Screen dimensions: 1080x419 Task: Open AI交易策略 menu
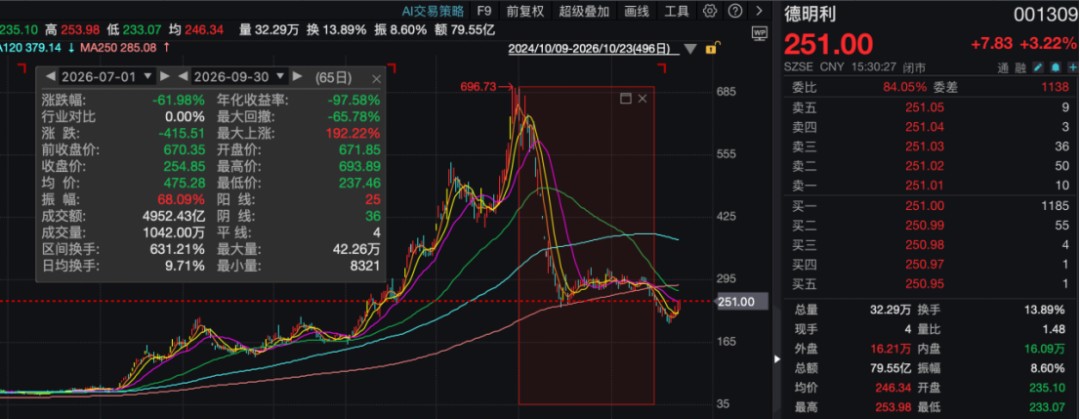(435, 11)
